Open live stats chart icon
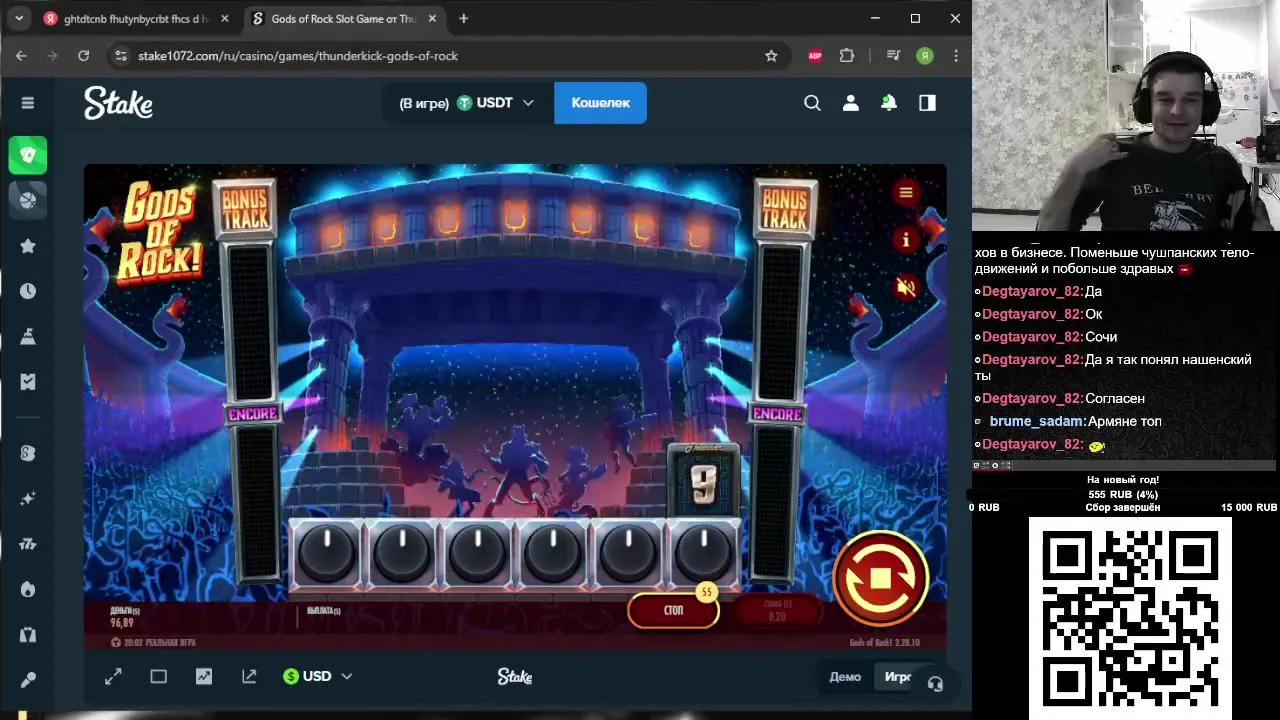This screenshot has width=1280, height=720. click(x=204, y=677)
